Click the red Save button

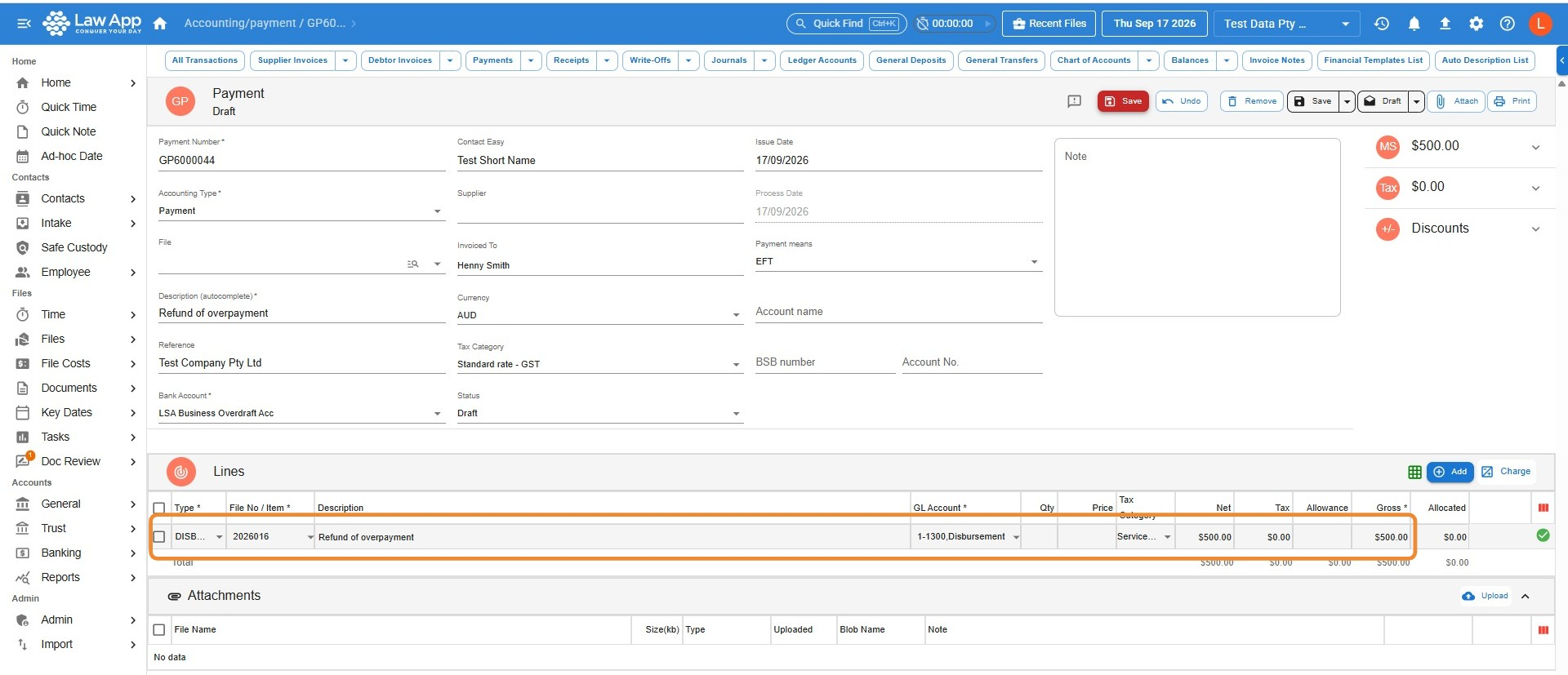[x=1123, y=101]
